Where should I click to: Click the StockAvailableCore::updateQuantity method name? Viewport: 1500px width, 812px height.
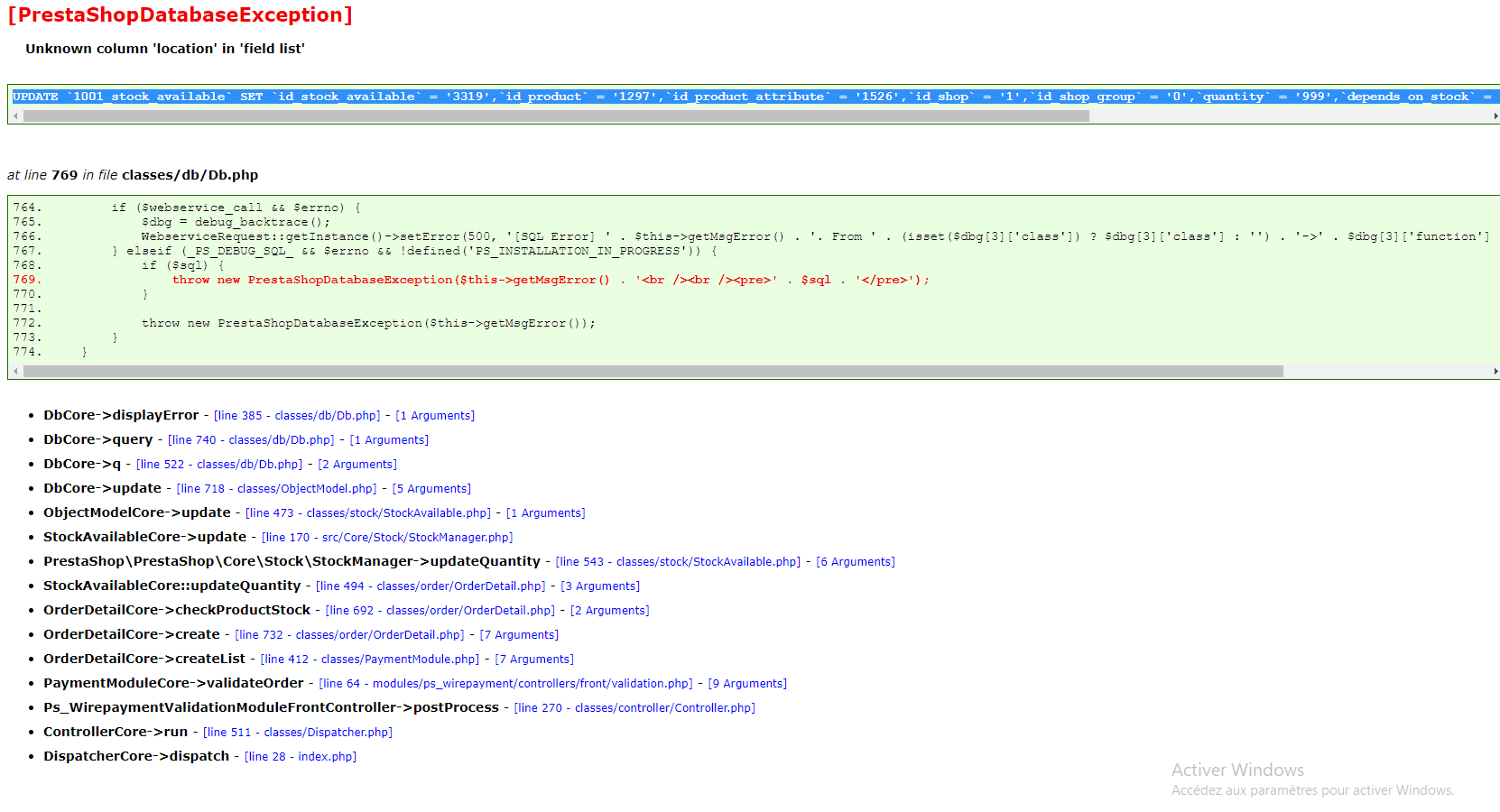(x=172, y=586)
